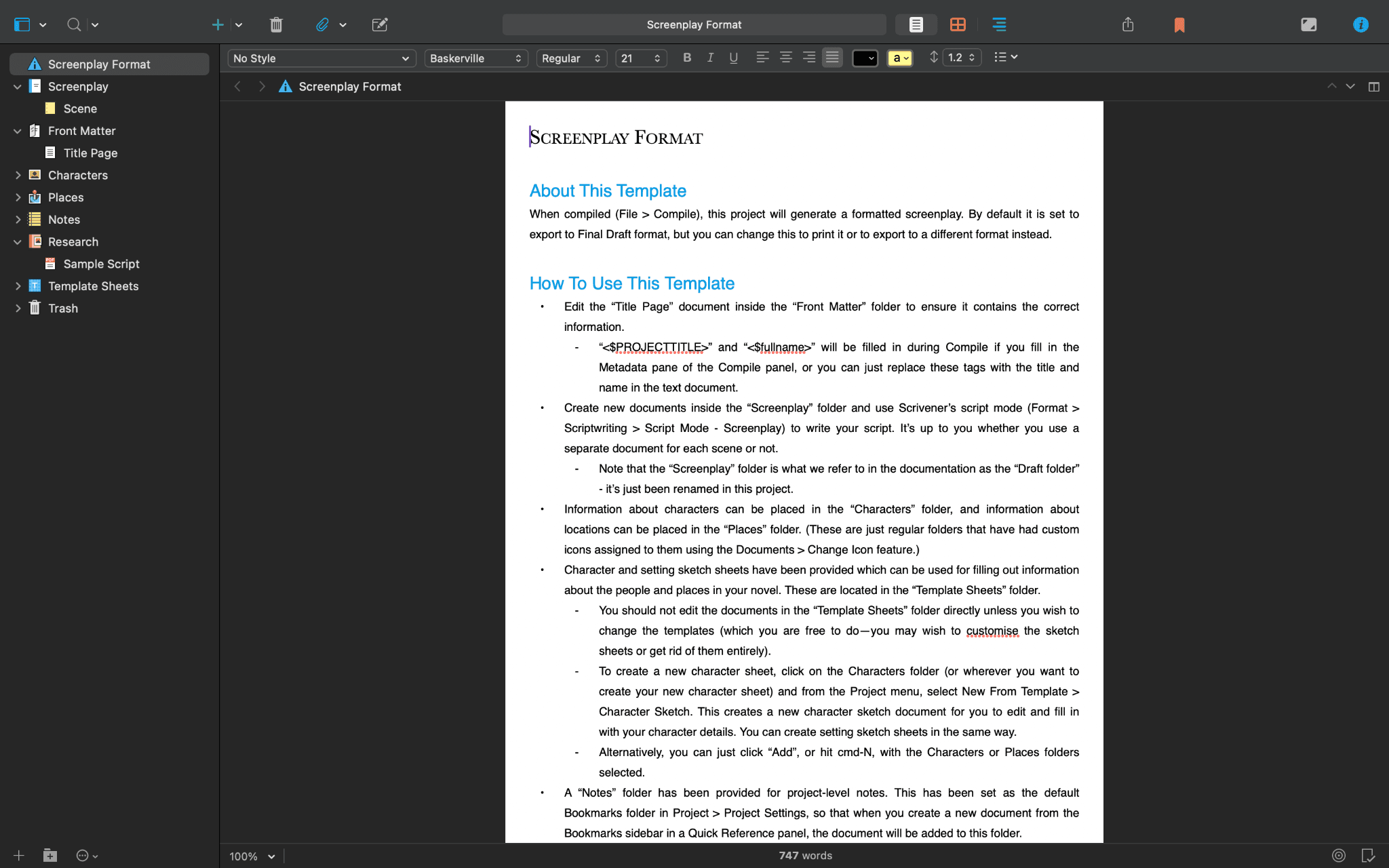Open the highlight color swatch menu
Screen dimensions: 1389x868
[899, 58]
